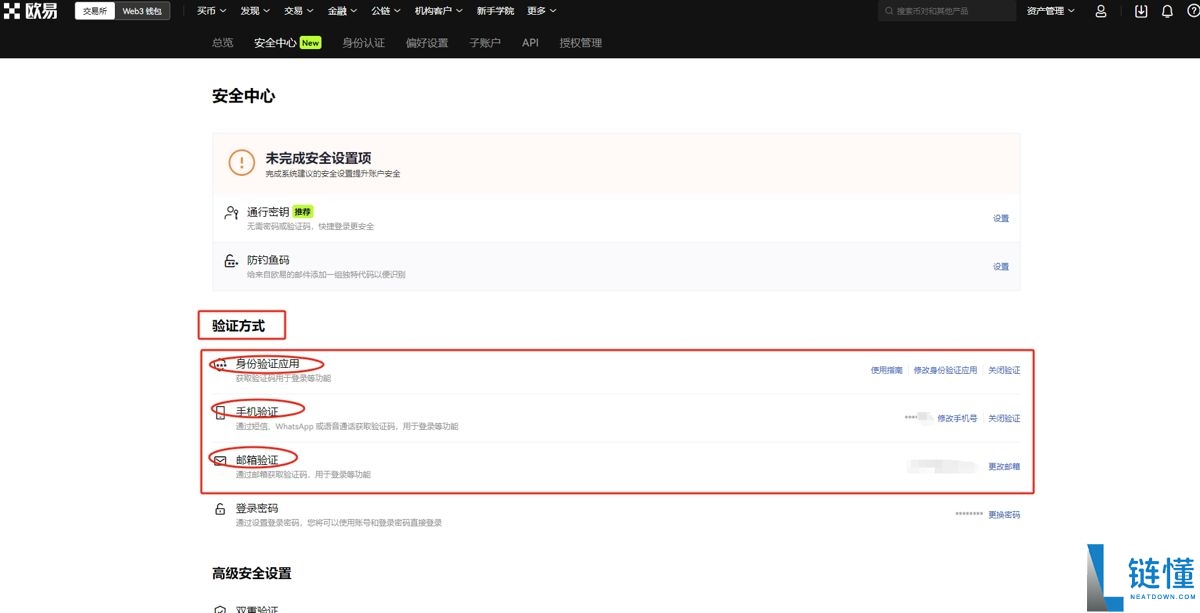Open the download app icon

coord(1140,11)
